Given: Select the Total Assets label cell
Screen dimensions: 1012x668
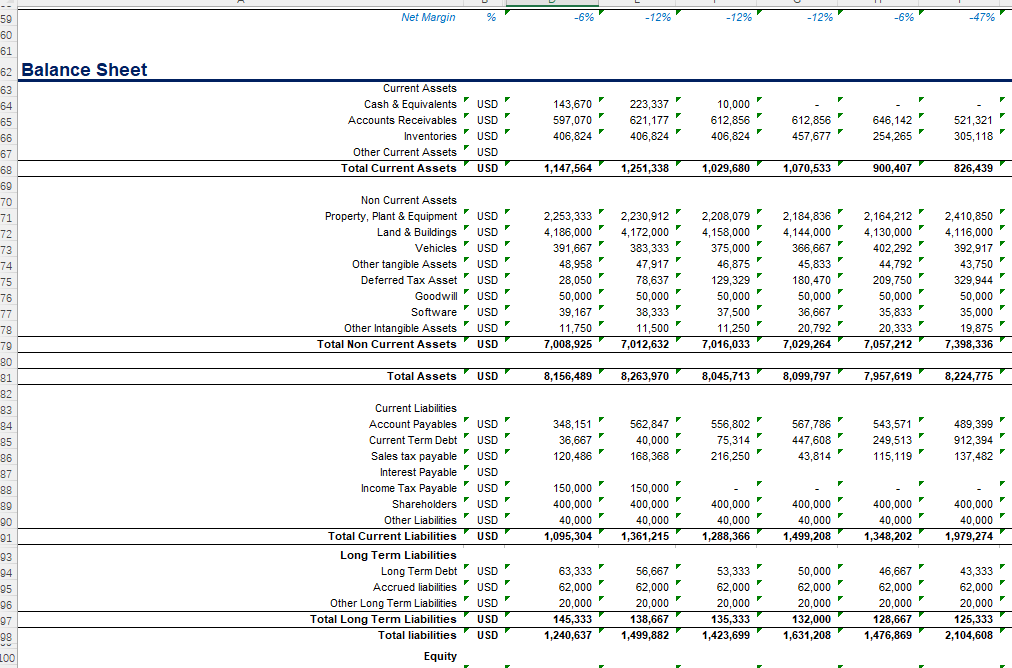Looking at the screenshot, I should pyautogui.click(x=421, y=376).
